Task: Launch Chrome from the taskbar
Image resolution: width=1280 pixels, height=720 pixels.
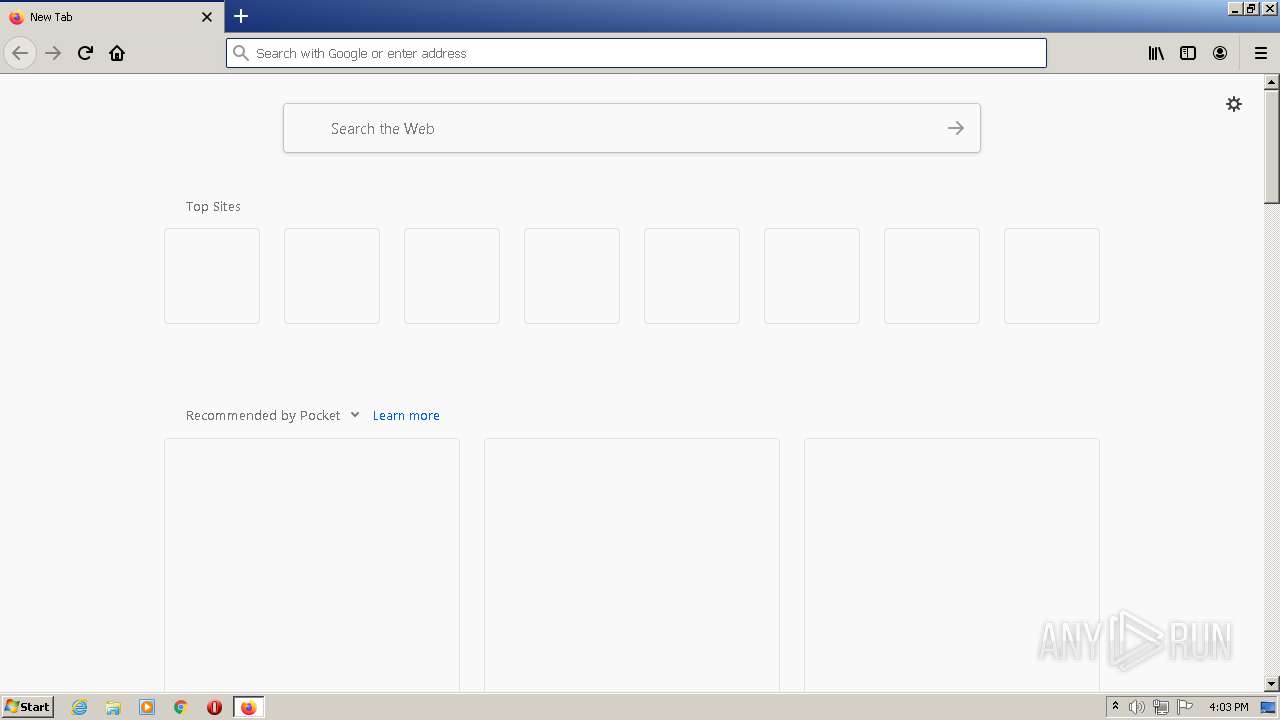Action: [181, 707]
